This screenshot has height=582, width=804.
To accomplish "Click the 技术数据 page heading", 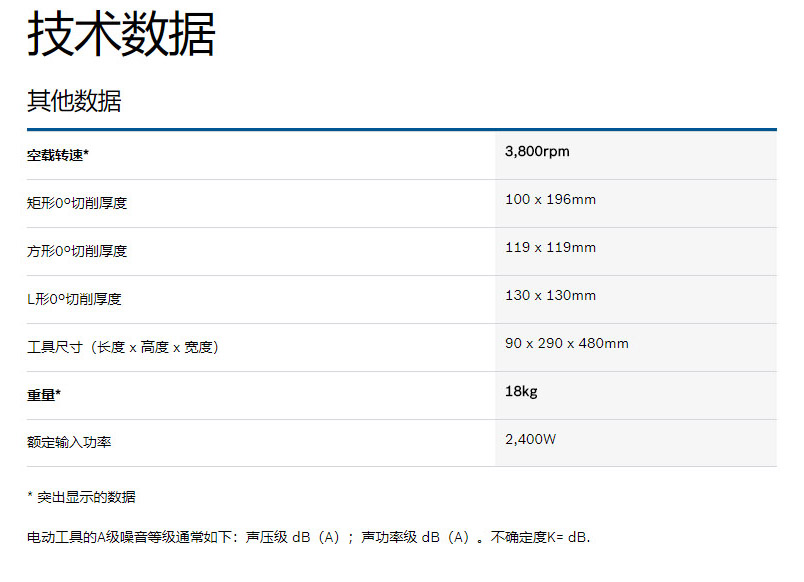I will pyautogui.click(x=121, y=35).
